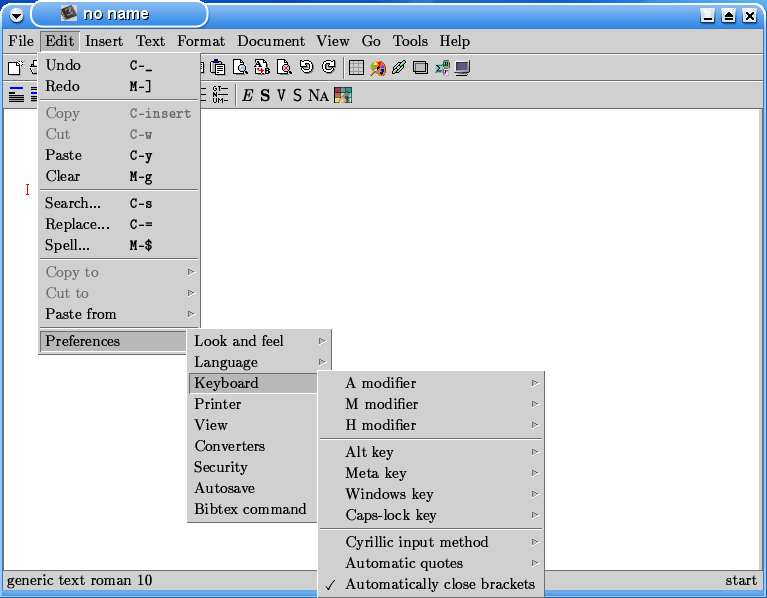
Task: Expand the M modifier submenu
Action: coord(431,404)
